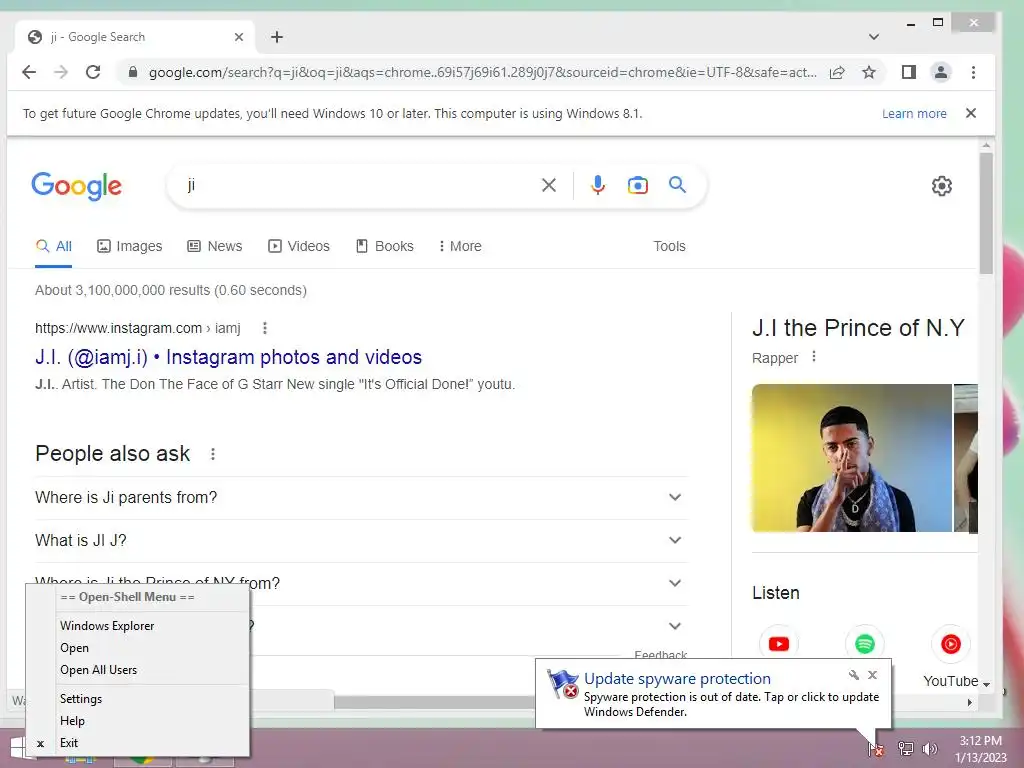Open Action Center flag tray icon
The height and width of the screenshot is (768, 1024).
pyautogui.click(x=876, y=749)
